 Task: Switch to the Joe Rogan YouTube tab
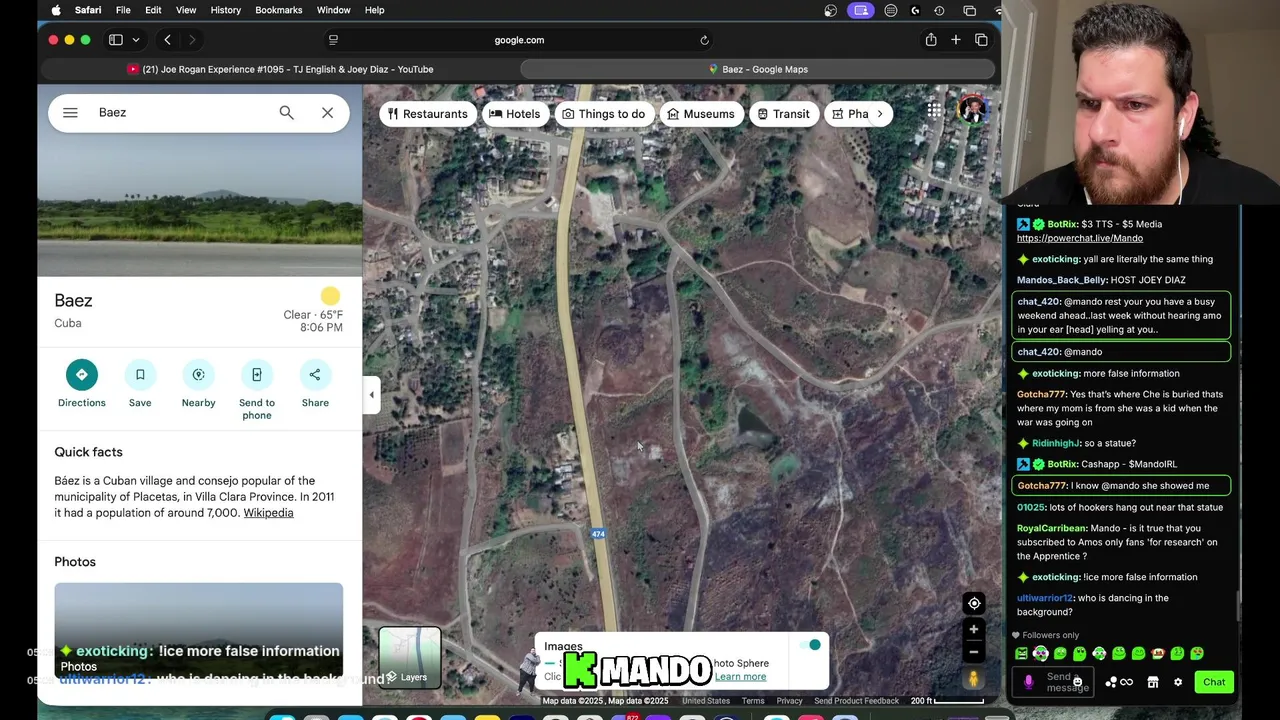click(280, 69)
